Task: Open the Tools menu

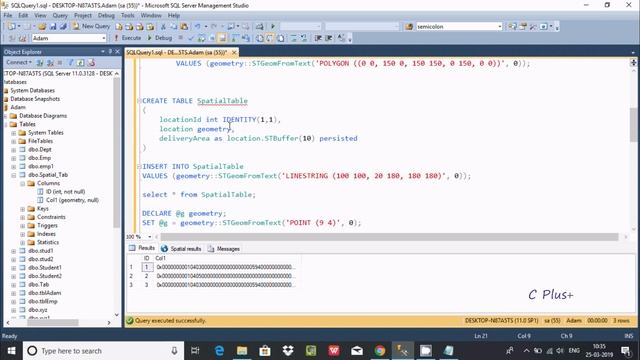Action: (128, 15)
